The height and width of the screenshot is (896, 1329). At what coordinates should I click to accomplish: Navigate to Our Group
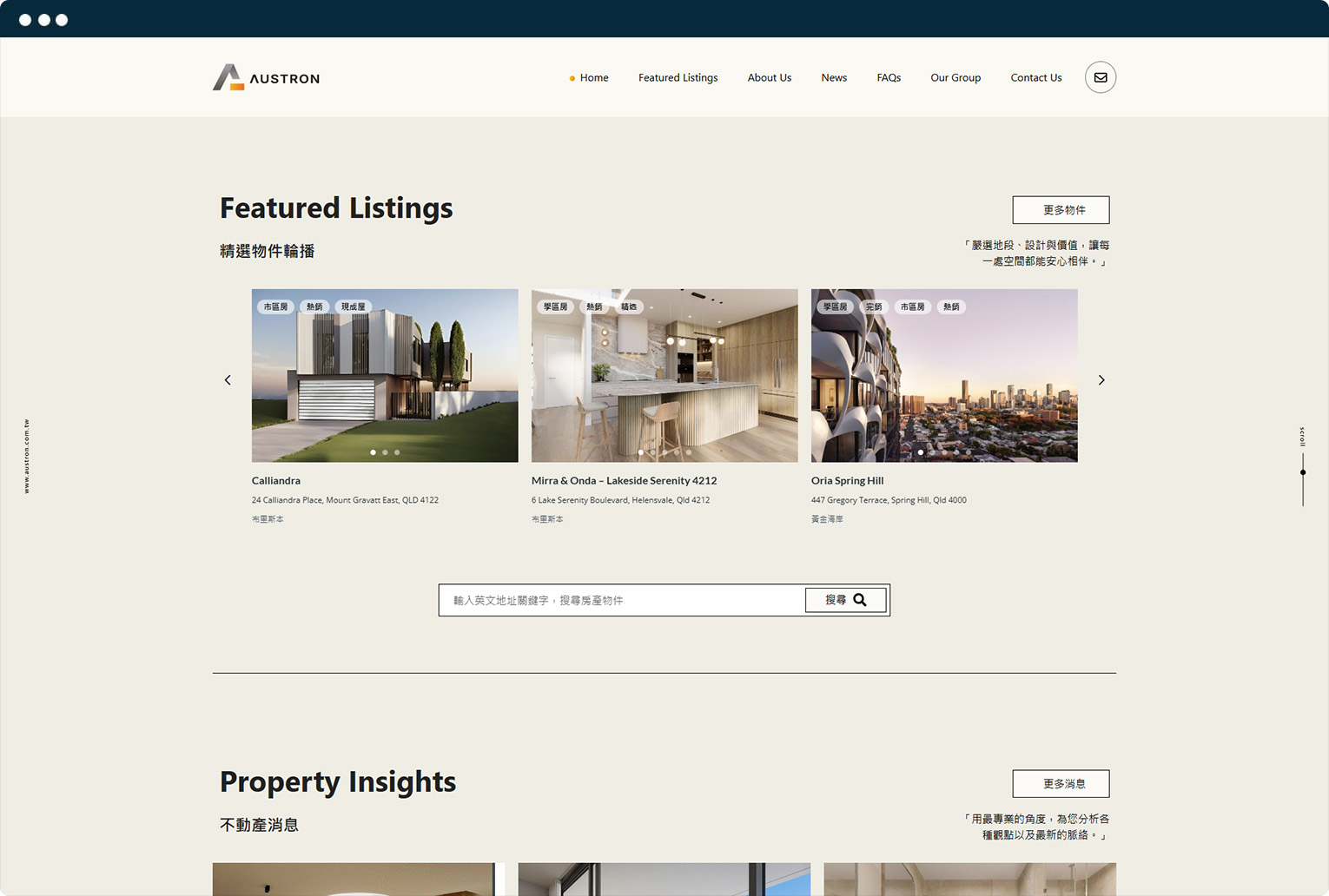point(955,77)
